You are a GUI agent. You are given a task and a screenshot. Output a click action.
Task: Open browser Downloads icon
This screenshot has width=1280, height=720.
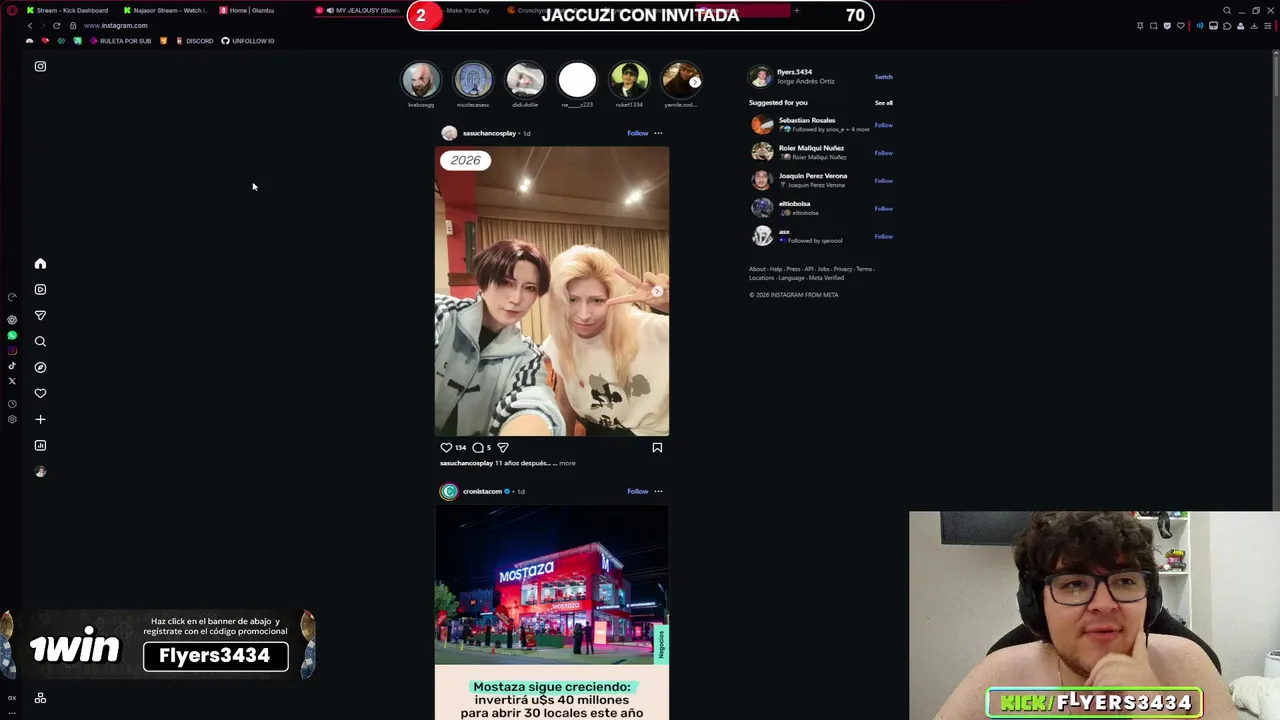click(1255, 26)
